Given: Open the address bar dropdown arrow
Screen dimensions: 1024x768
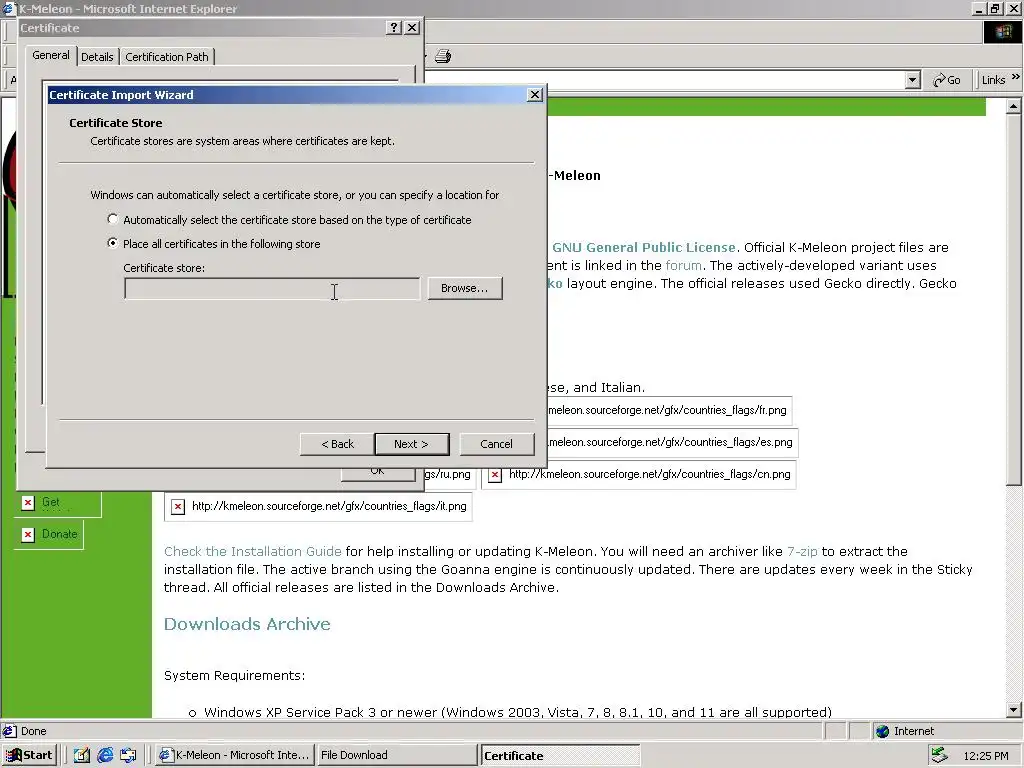Looking at the screenshot, I should [912, 80].
